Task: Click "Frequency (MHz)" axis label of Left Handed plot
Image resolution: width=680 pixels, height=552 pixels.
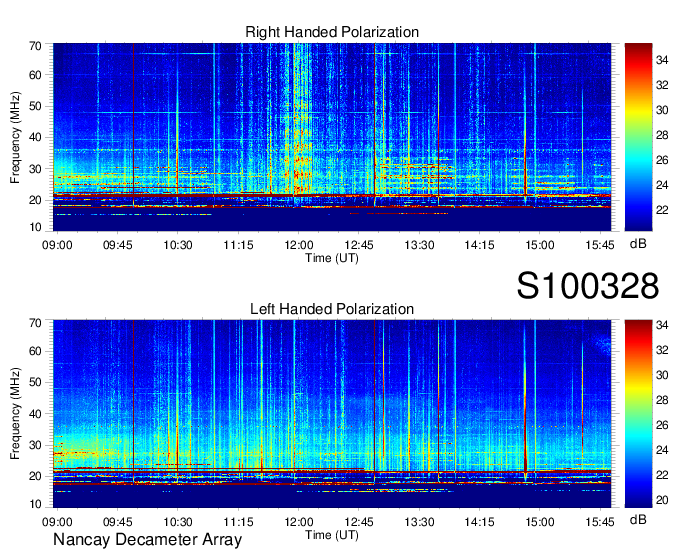Action: 15,414
